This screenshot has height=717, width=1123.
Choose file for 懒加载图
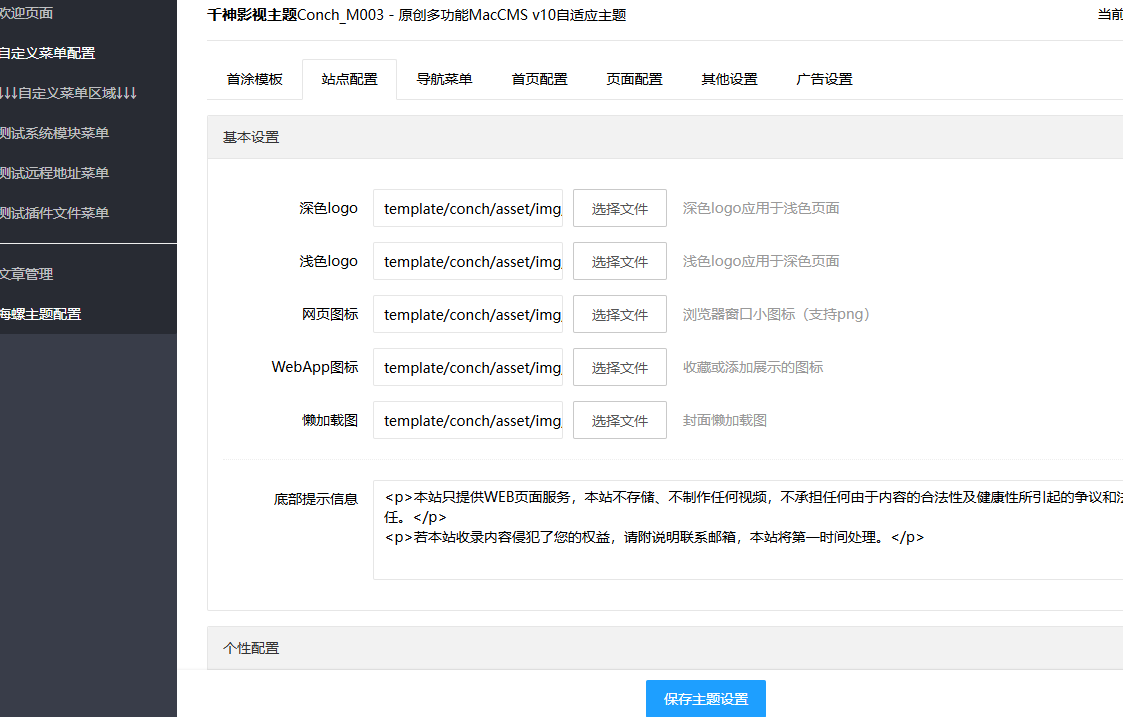(619, 421)
